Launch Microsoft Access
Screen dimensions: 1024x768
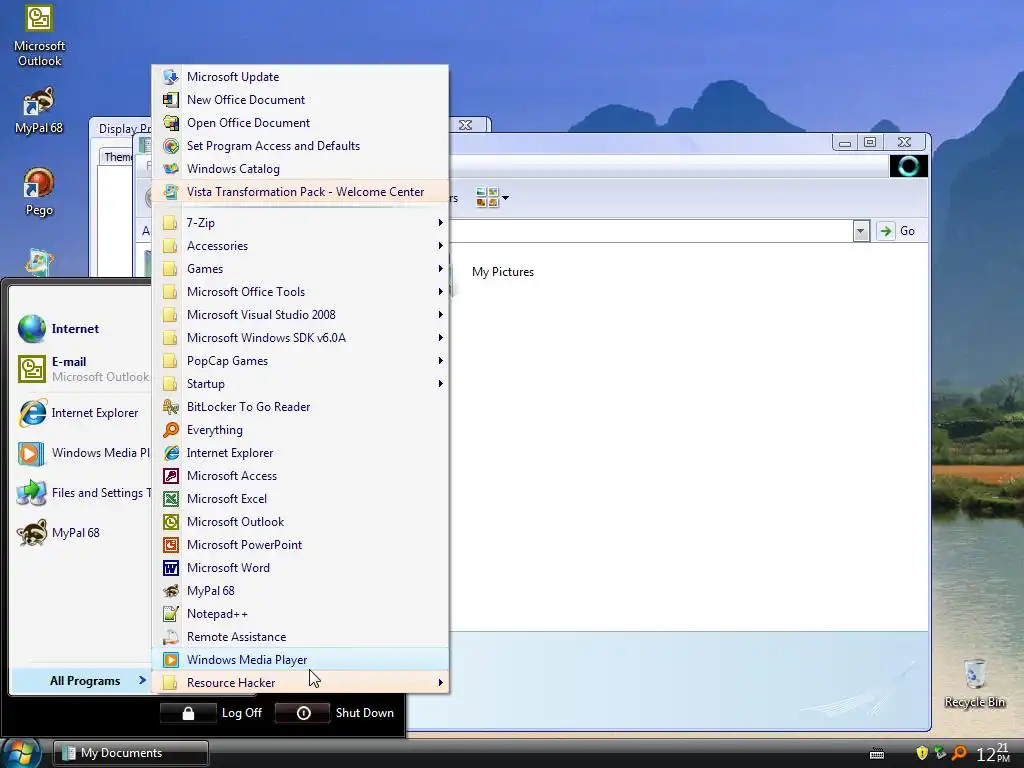[300, 476]
